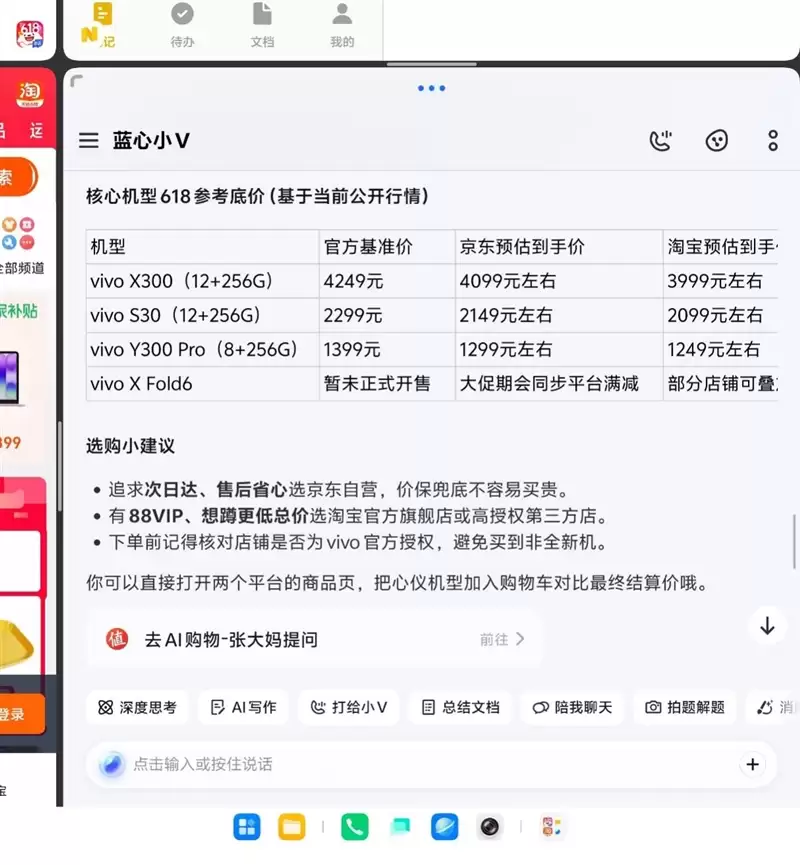
Task: Tap the orange search button in Taobao window
Action: click(18, 177)
